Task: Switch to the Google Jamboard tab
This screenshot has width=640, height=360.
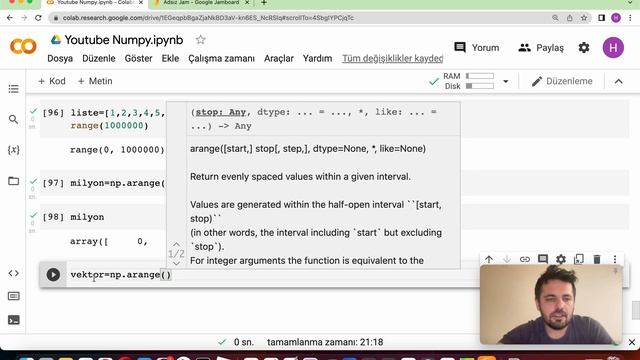Action: click(x=201, y=3)
